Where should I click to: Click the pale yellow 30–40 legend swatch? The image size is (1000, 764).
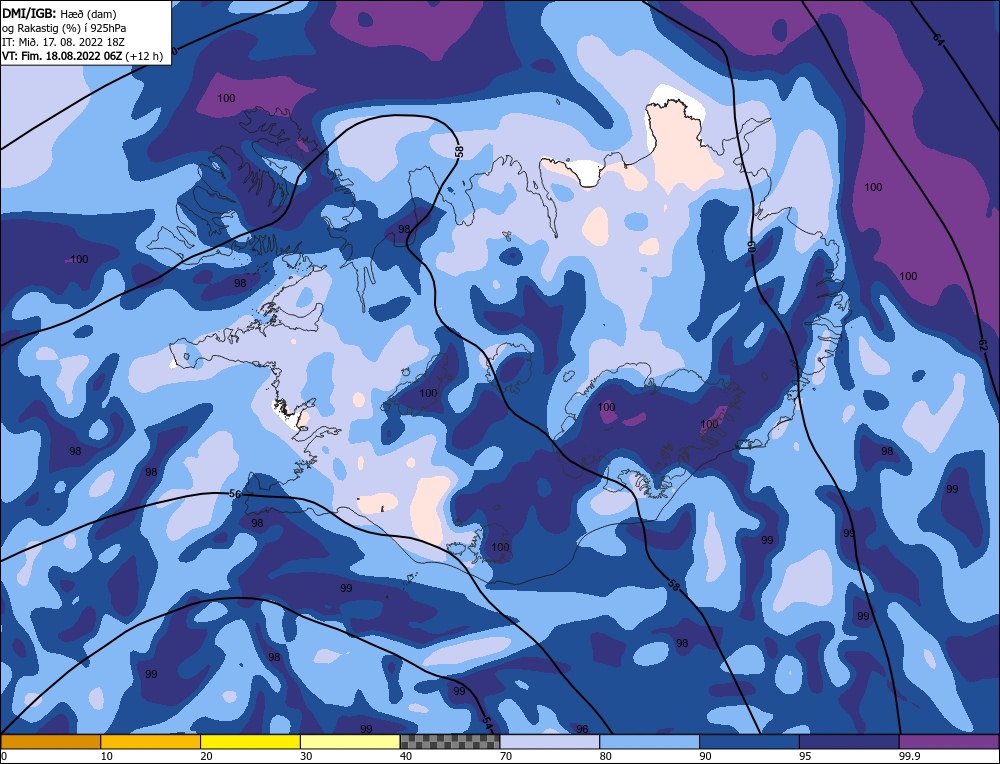(x=350, y=742)
